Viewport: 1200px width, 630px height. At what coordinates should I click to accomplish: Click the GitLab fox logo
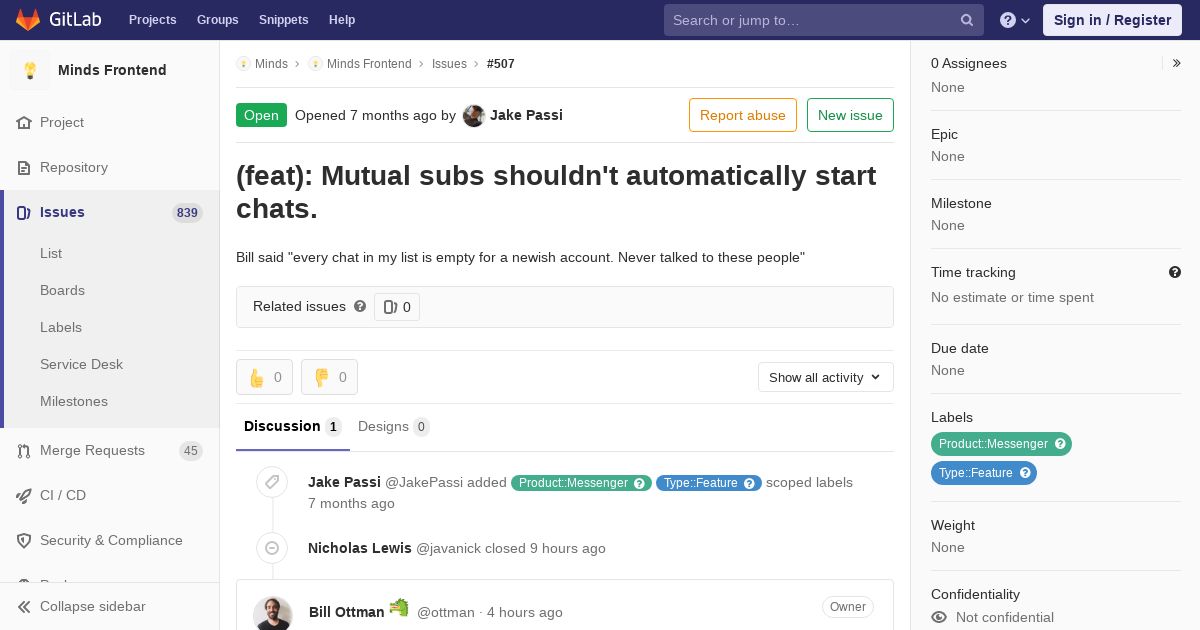click(28, 20)
